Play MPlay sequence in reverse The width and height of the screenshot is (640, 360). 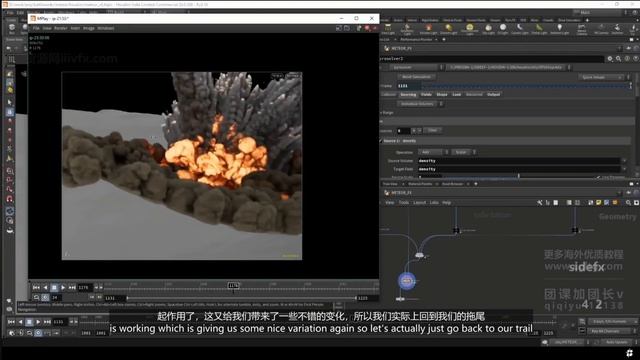point(45,287)
